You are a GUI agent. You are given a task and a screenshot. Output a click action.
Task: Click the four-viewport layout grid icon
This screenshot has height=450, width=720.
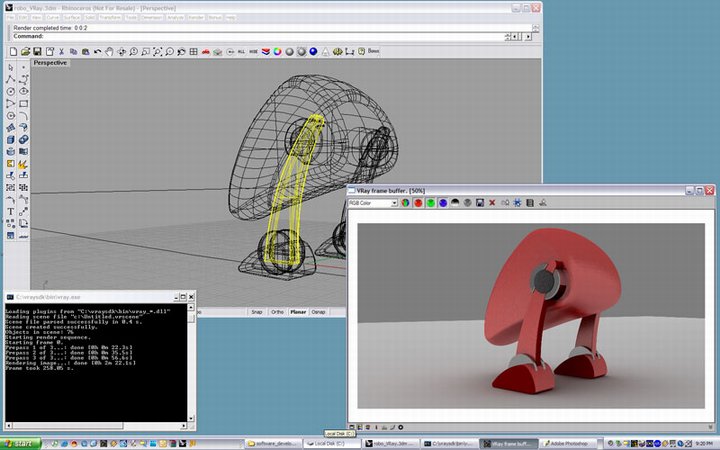pyautogui.click(x=193, y=51)
